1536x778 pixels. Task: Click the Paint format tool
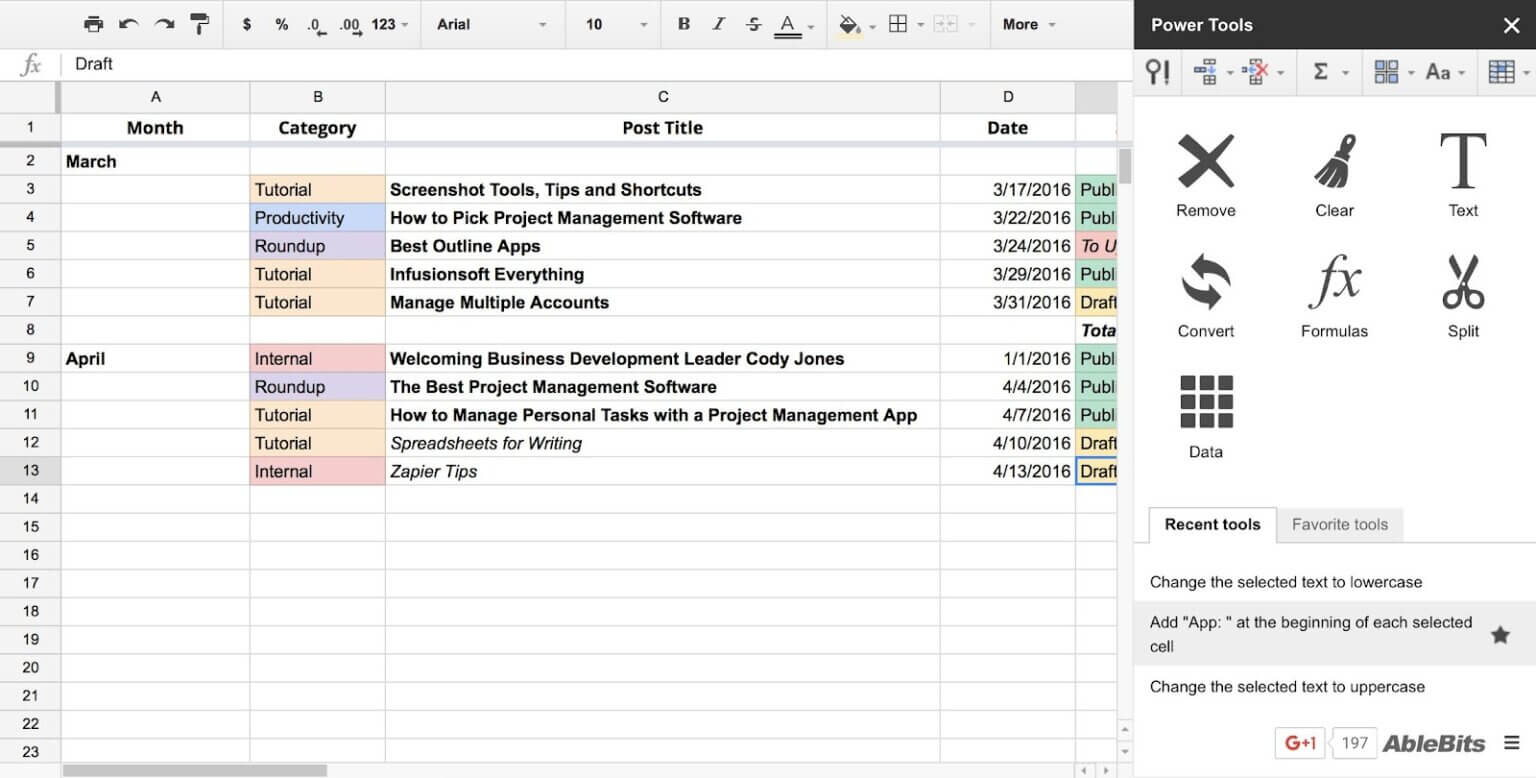(200, 24)
